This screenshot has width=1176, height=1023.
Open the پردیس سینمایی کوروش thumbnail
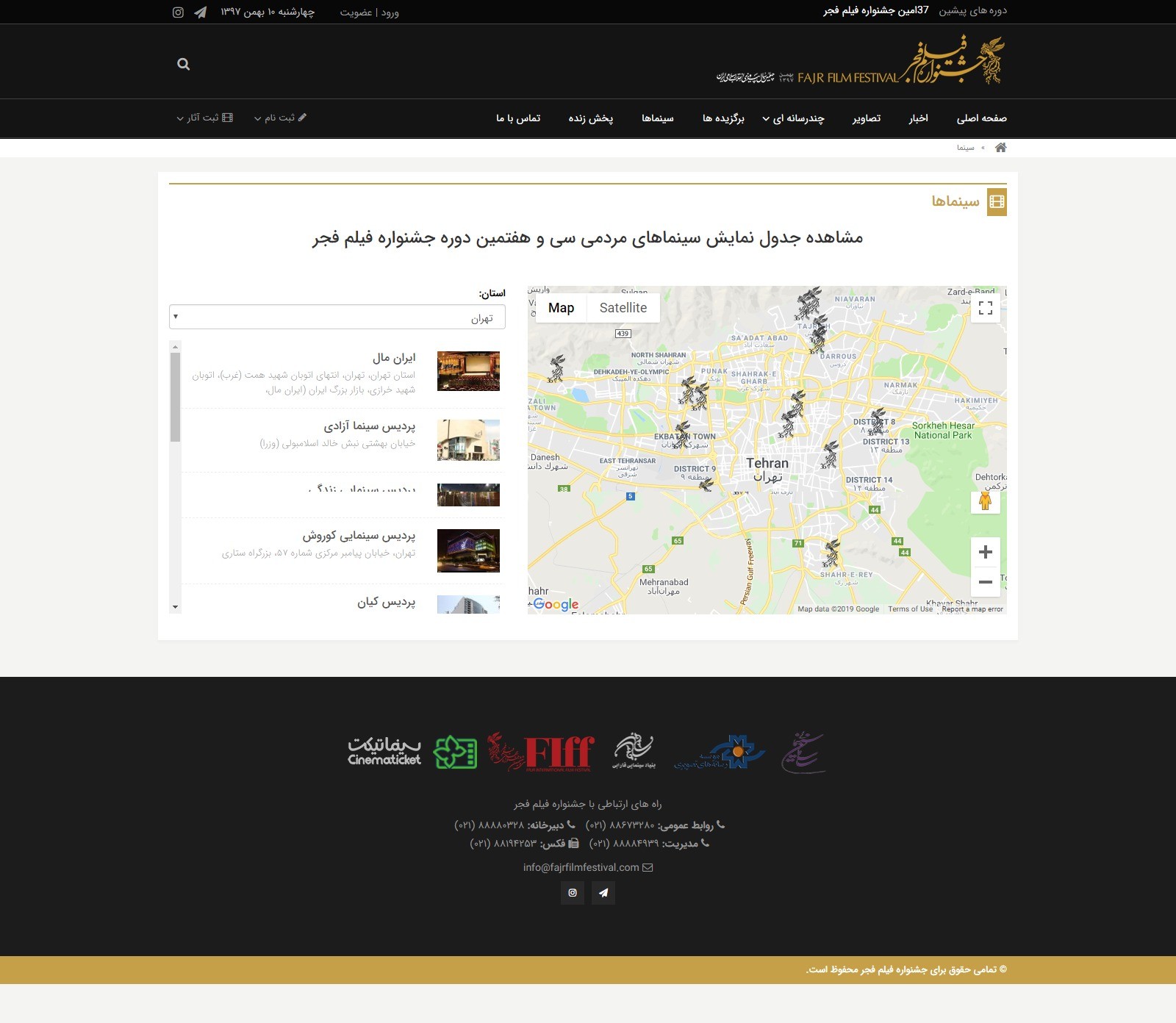[468, 550]
